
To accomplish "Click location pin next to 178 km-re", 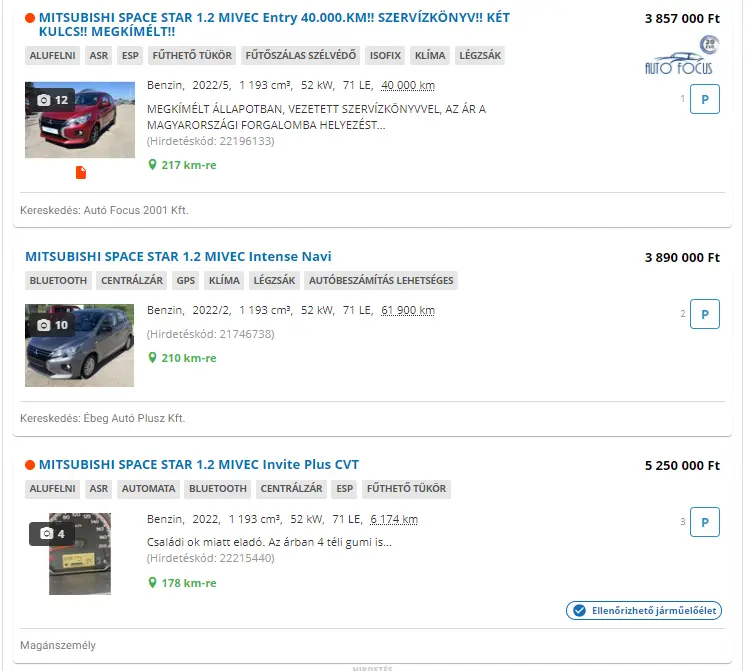I will point(152,583).
